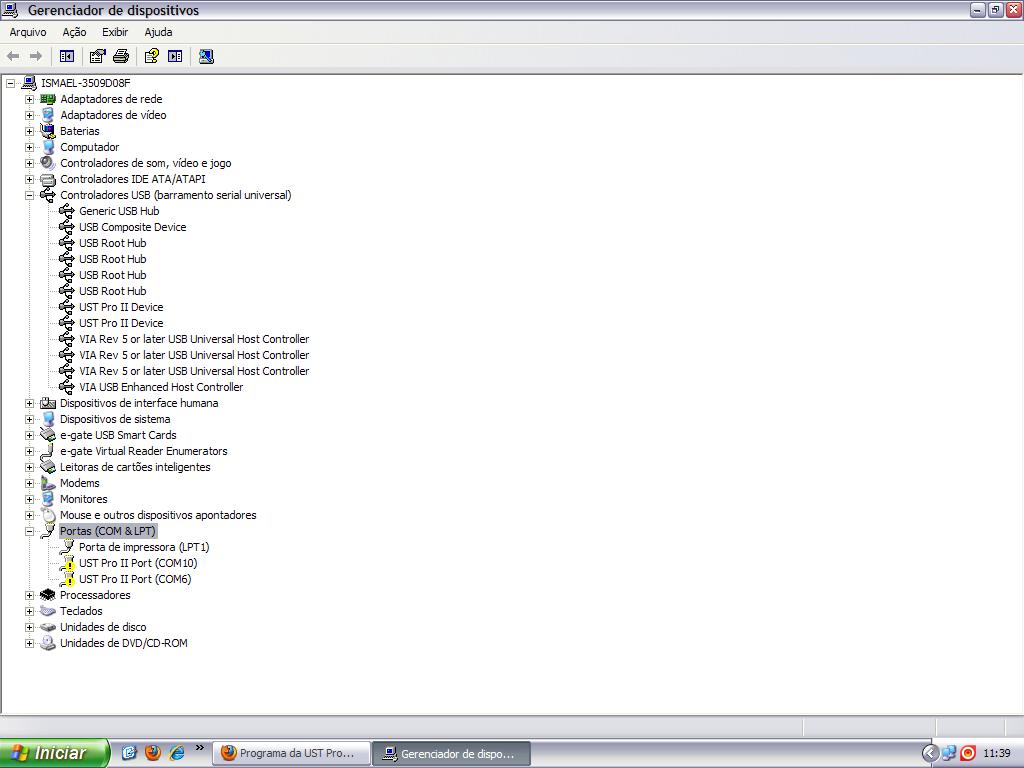
Task: Click the Iniciar start button
Action: pos(54,753)
